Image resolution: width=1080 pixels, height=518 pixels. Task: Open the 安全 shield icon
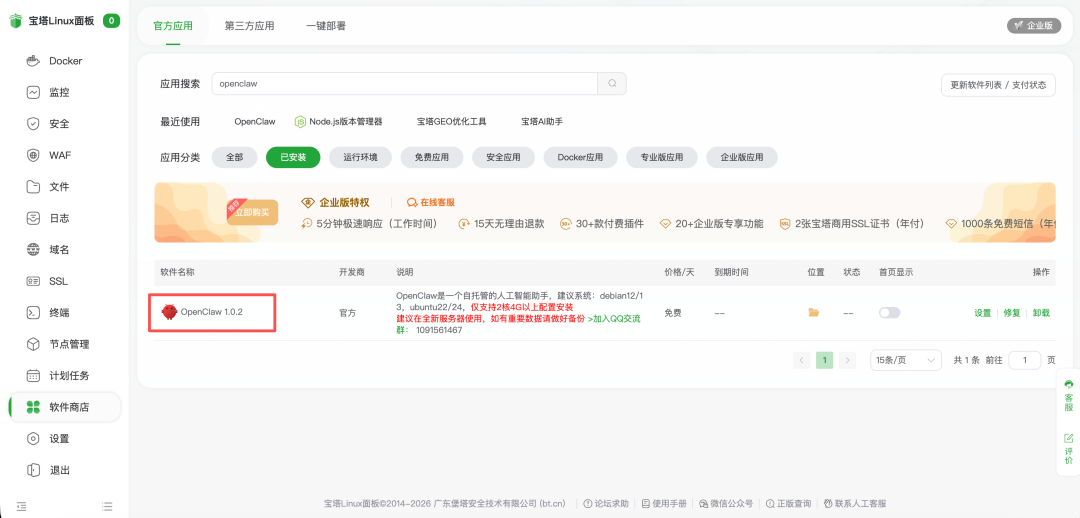[33, 124]
